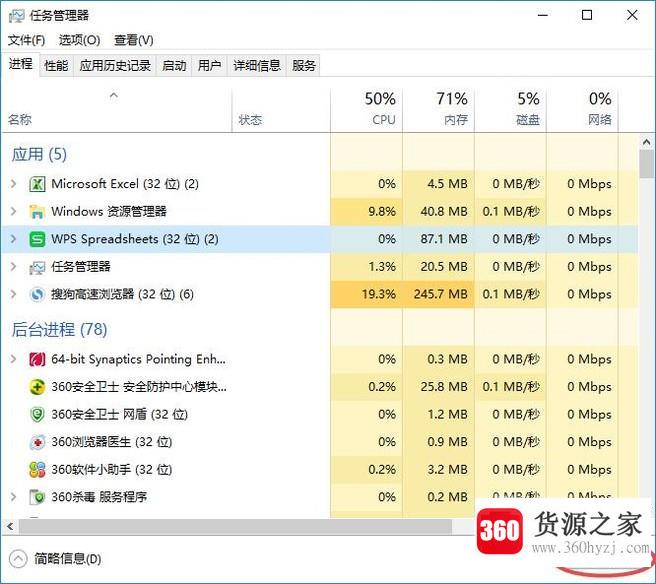The width and height of the screenshot is (656, 584).
Task: Click the Windows 资源管理器 folder icon
Action: tap(37, 212)
